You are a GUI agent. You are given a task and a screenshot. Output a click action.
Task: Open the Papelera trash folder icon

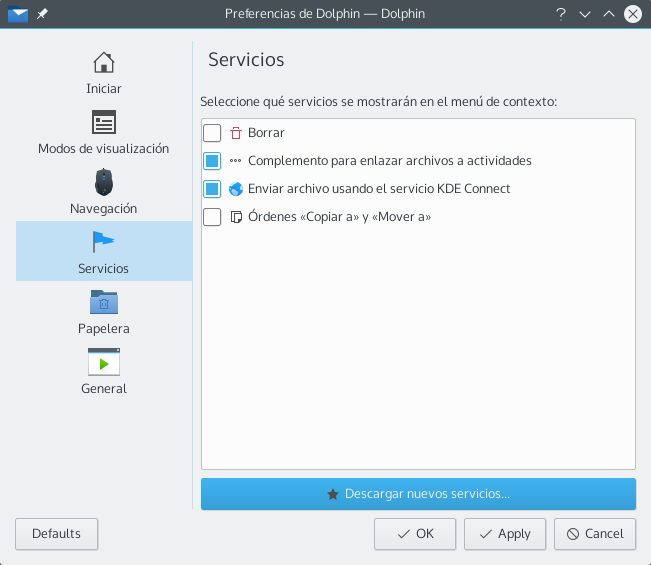104,302
